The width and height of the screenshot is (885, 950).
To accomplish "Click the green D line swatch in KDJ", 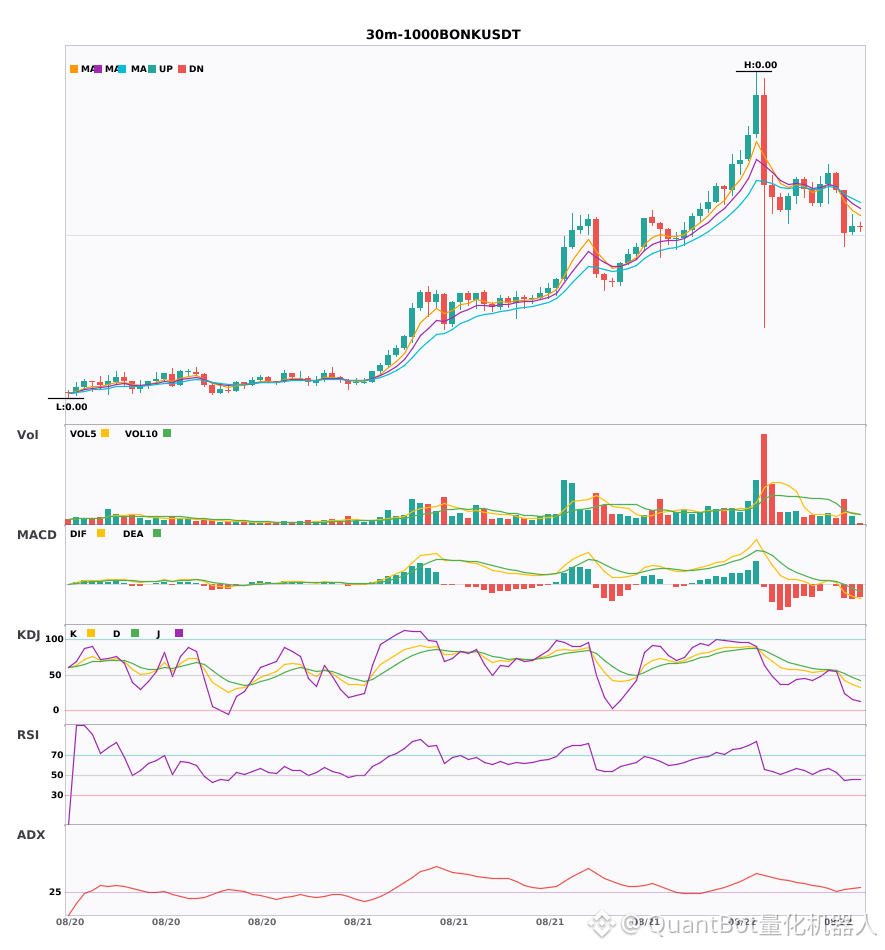I will tap(135, 633).
